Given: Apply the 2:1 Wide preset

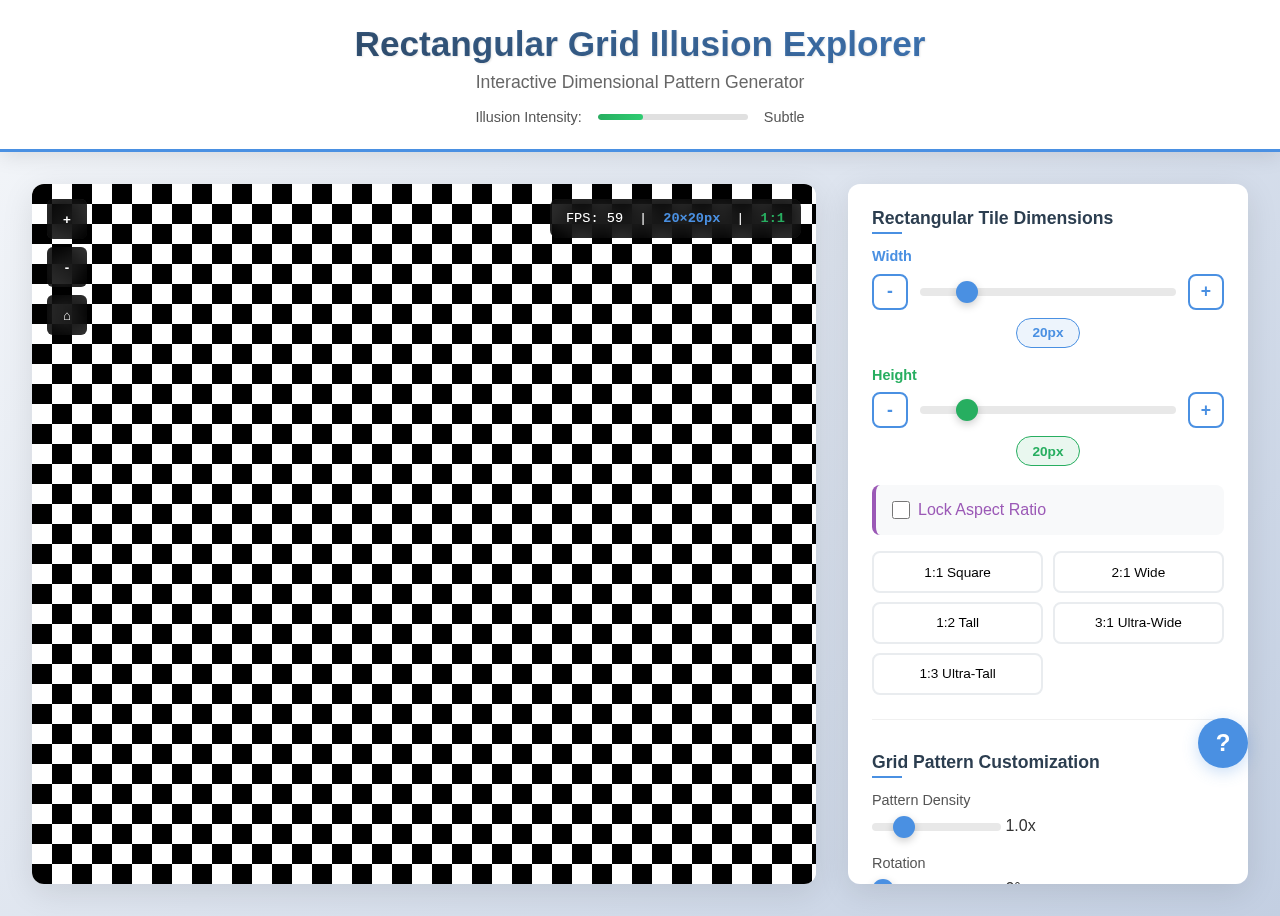Looking at the screenshot, I should tap(1138, 572).
